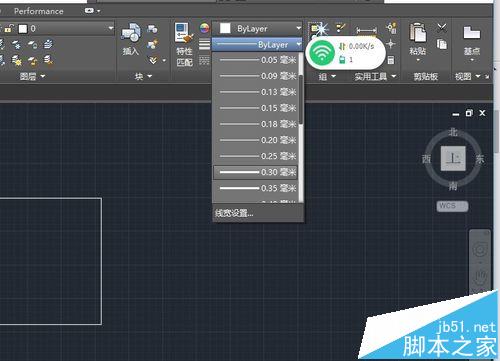The height and width of the screenshot is (361, 500).
Task: Expand the 实用工具 panel
Action: click(x=375, y=77)
